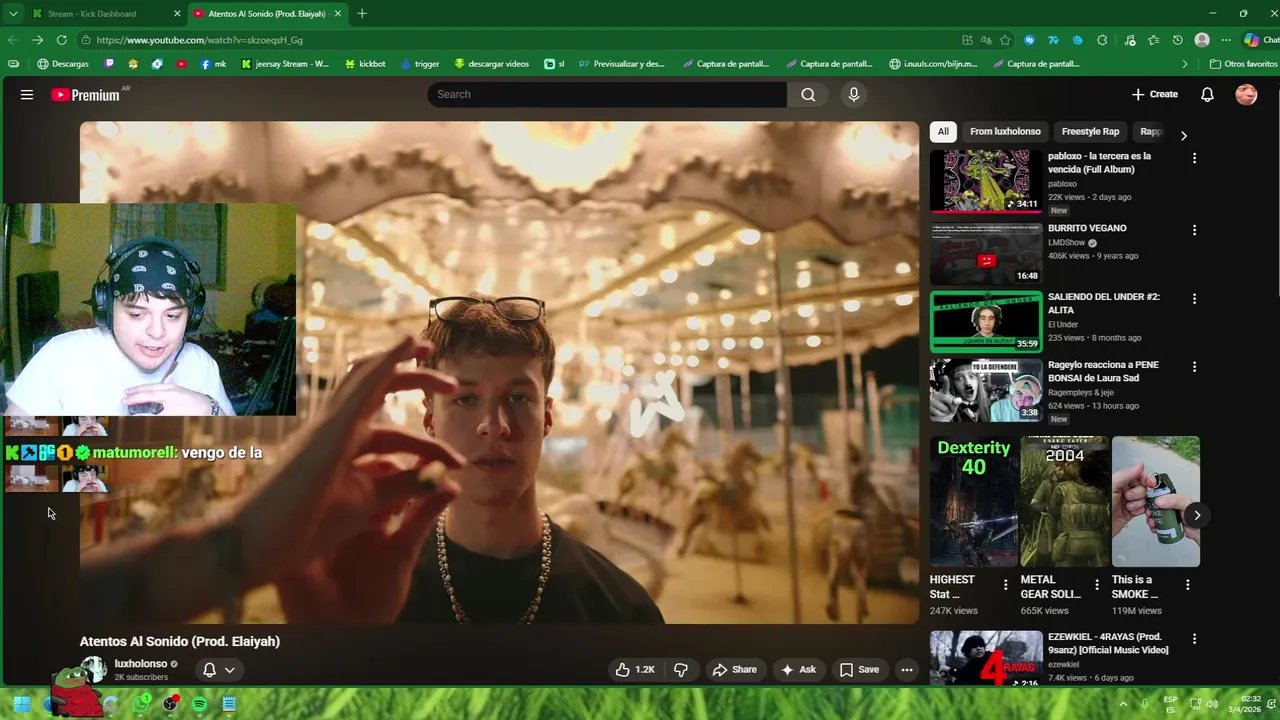This screenshot has width=1280, height=720.
Task: Open BURRITO VEGANO video thumbnail
Action: pos(986,253)
